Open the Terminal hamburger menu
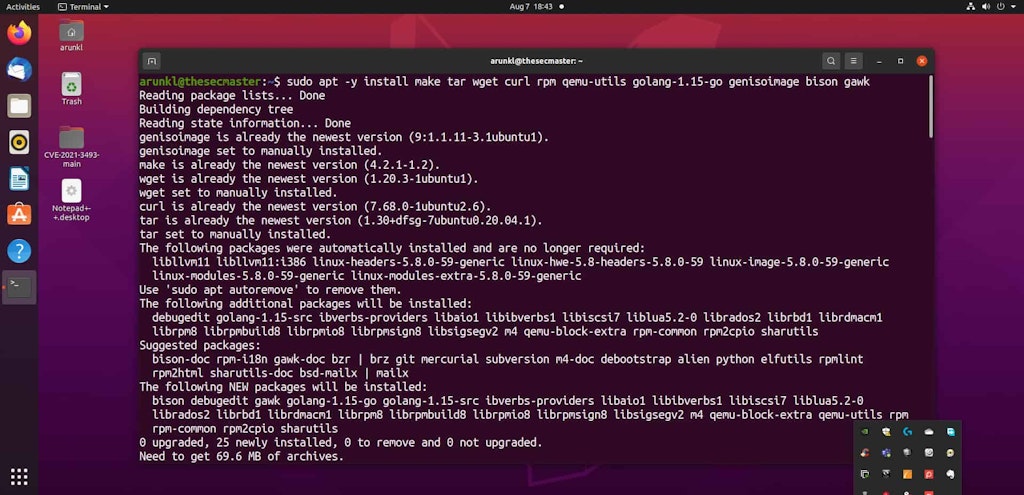The height and width of the screenshot is (495, 1024). pyautogui.click(x=854, y=61)
